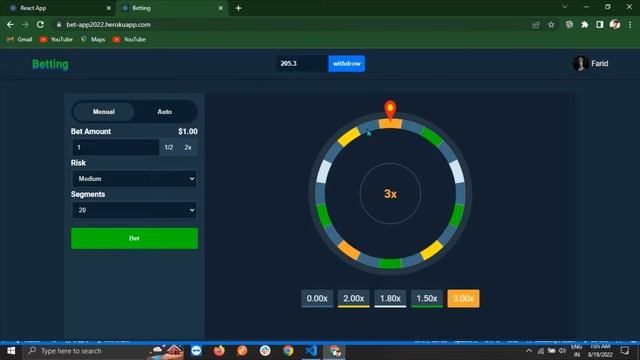Click the withdraw button
The width and height of the screenshot is (640, 360).
tap(347, 64)
